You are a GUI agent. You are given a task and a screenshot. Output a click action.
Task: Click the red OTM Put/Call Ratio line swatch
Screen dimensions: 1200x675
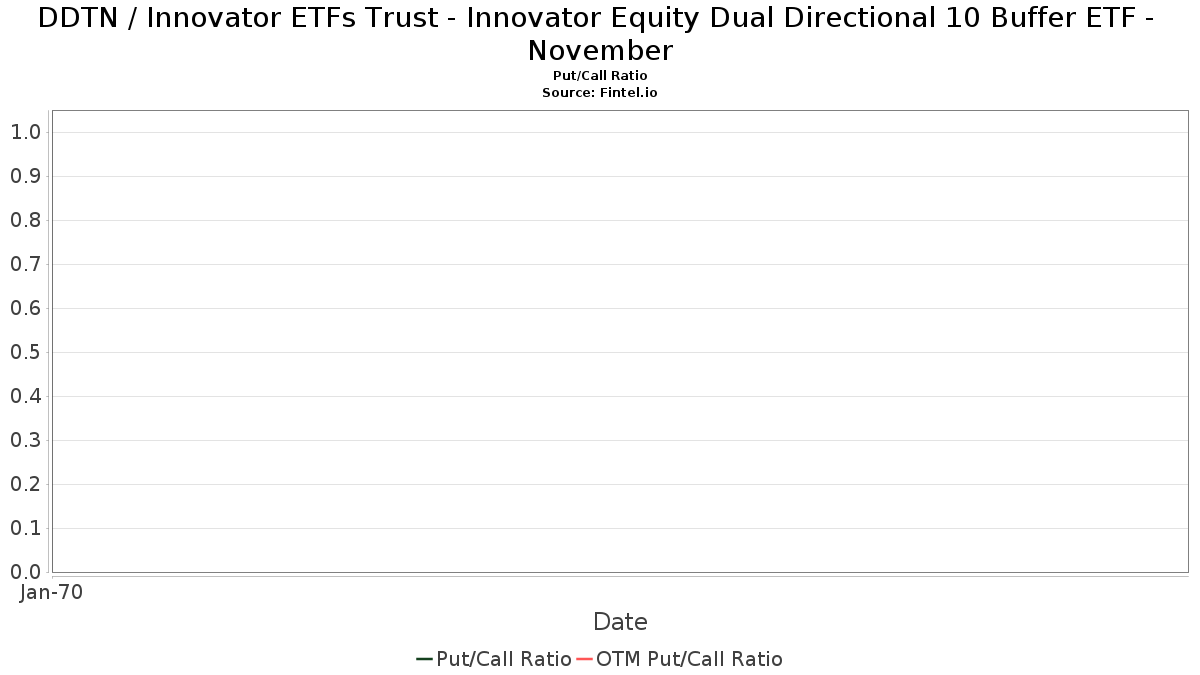coord(584,659)
